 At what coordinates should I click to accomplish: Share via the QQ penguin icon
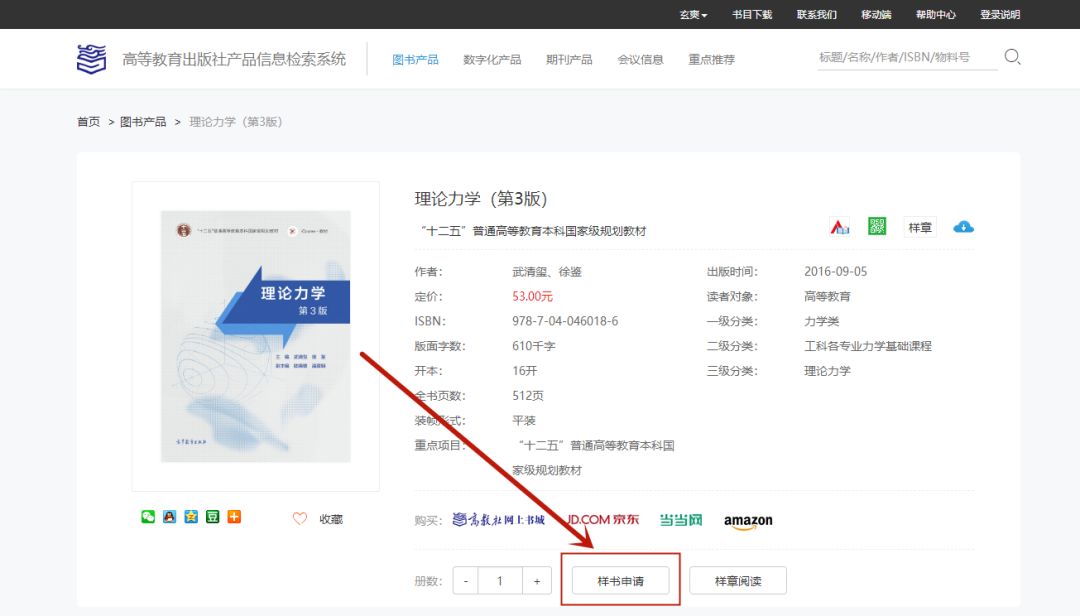point(169,517)
